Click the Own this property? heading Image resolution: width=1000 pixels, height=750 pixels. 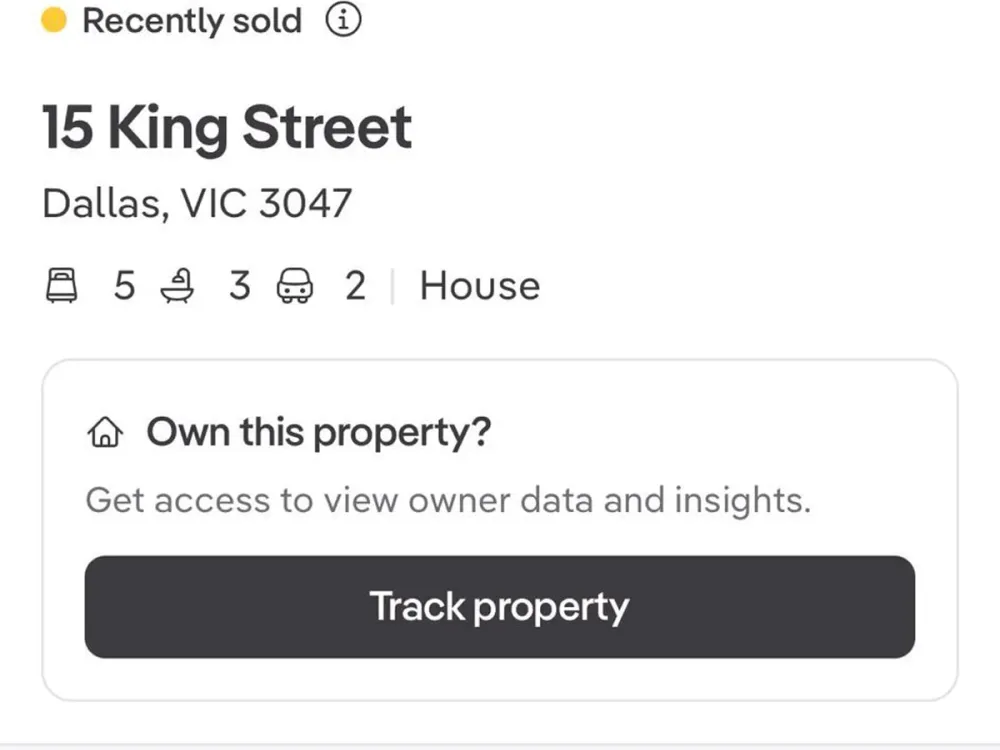pyautogui.click(x=319, y=432)
